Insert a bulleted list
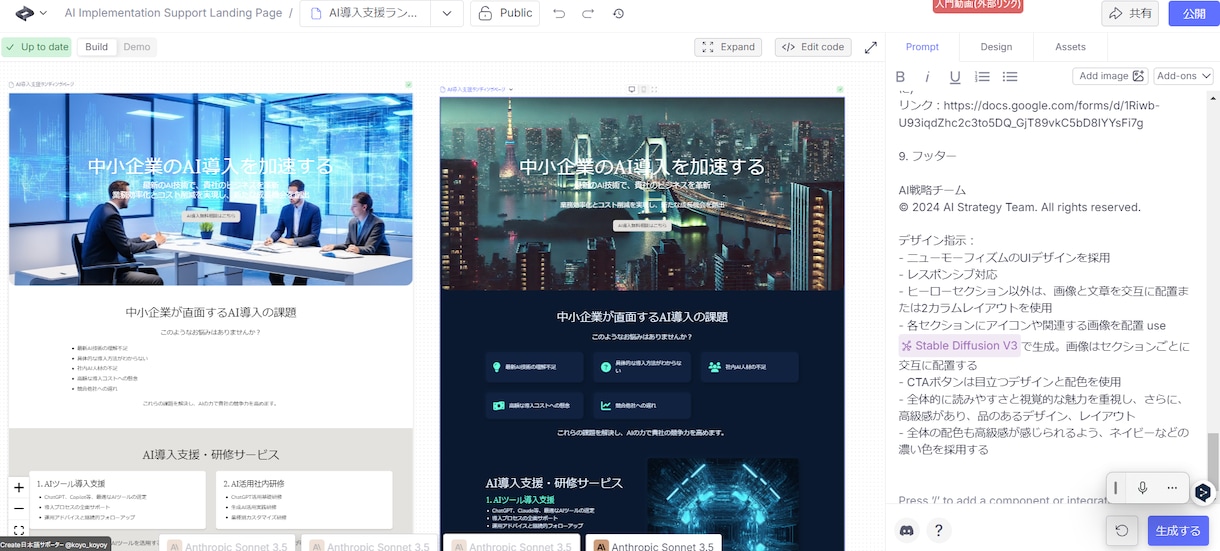This screenshot has height=551, width=1220. click(x=1010, y=77)
